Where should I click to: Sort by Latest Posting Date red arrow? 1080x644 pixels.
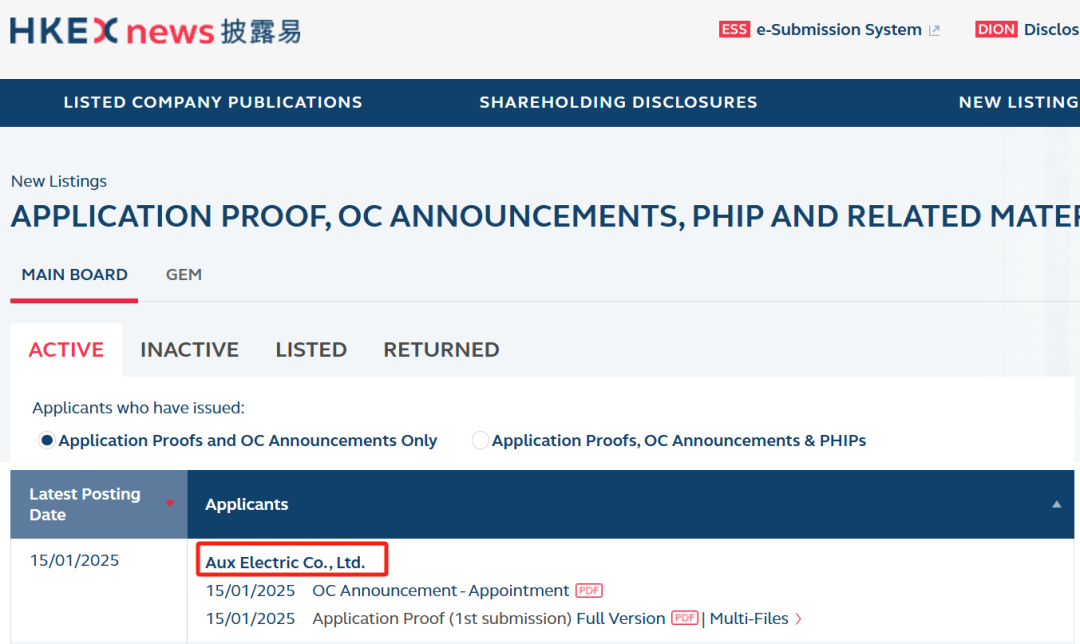pyautogui.click(x=169, y=504)
